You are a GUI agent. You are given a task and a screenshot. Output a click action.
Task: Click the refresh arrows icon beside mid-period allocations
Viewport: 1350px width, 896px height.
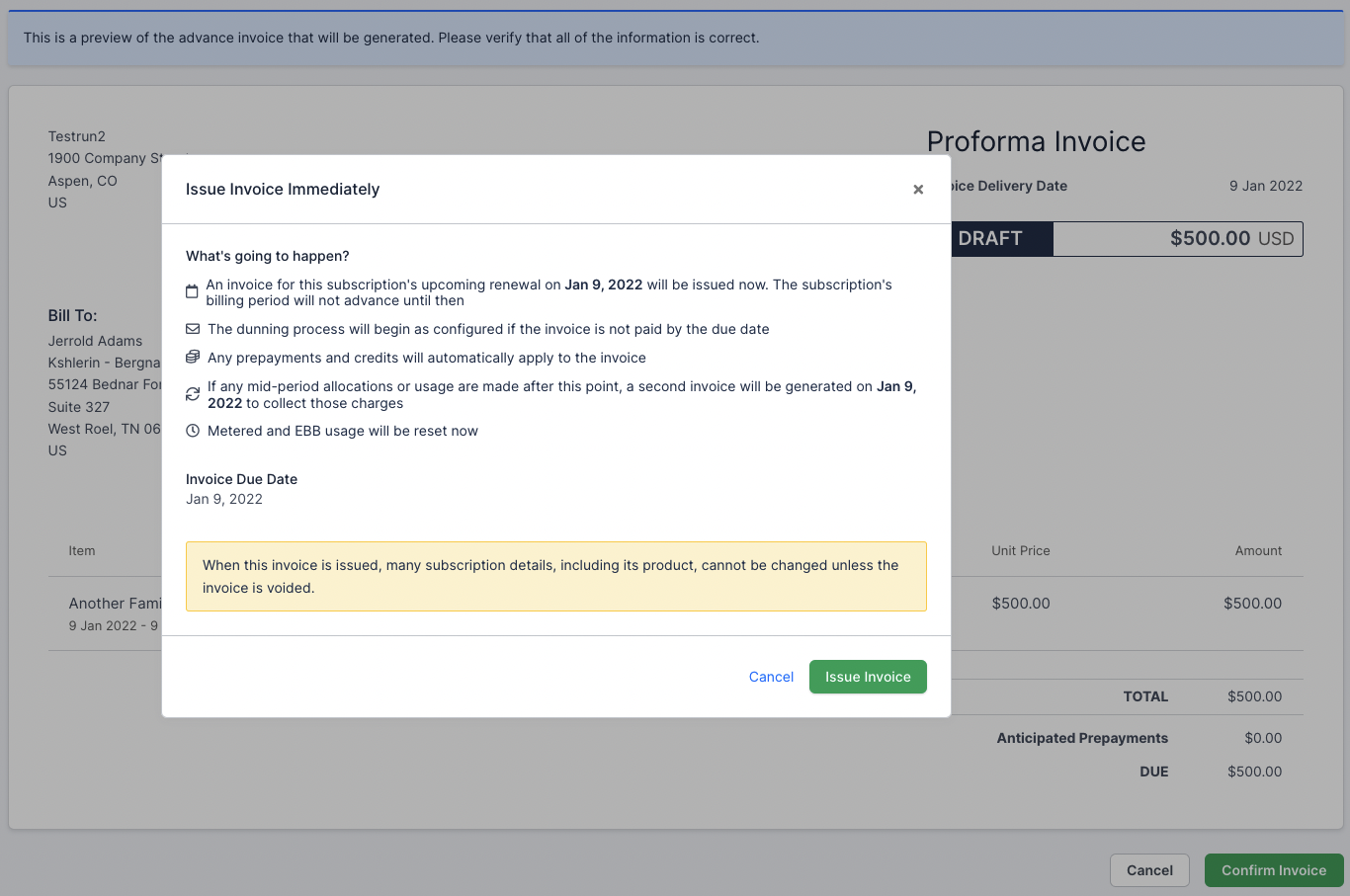click(193, 394)
